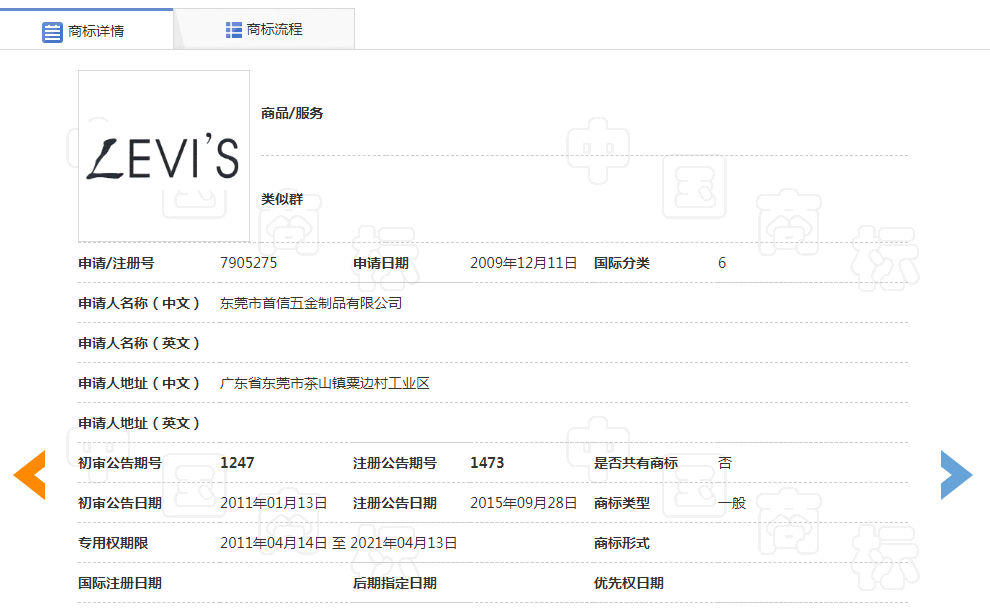Click the 商标类型 value 一般

click(732, 503)
